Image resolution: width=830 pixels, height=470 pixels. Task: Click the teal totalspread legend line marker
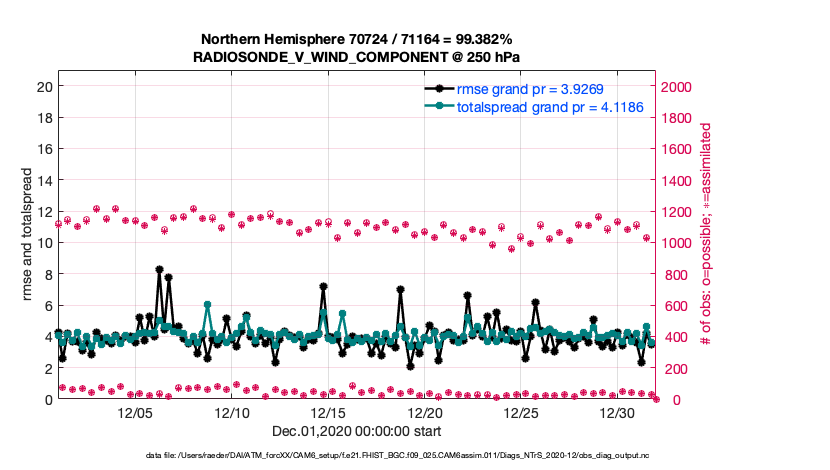point(439,106)
